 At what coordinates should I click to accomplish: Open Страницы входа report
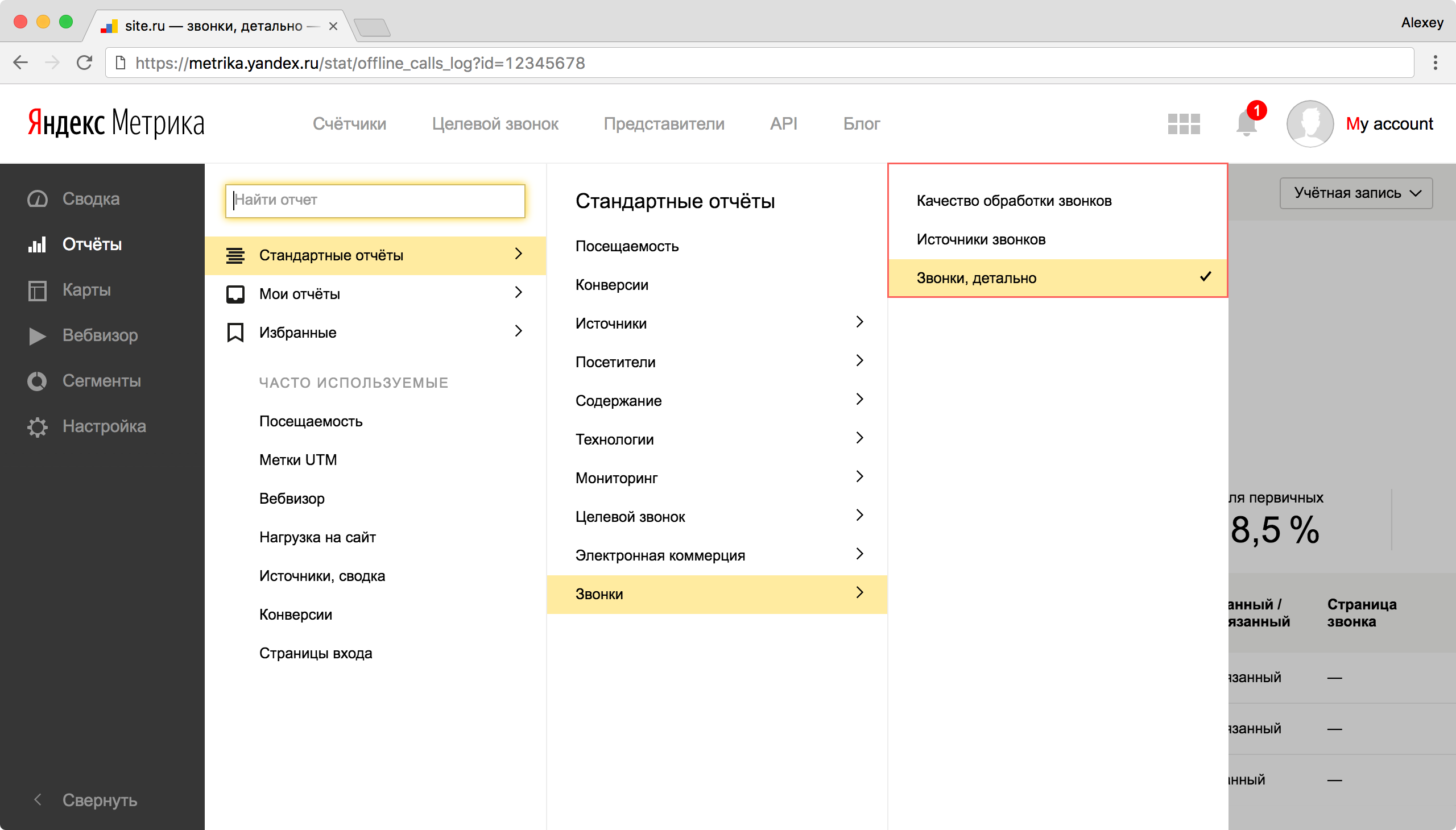coord(316,654)
